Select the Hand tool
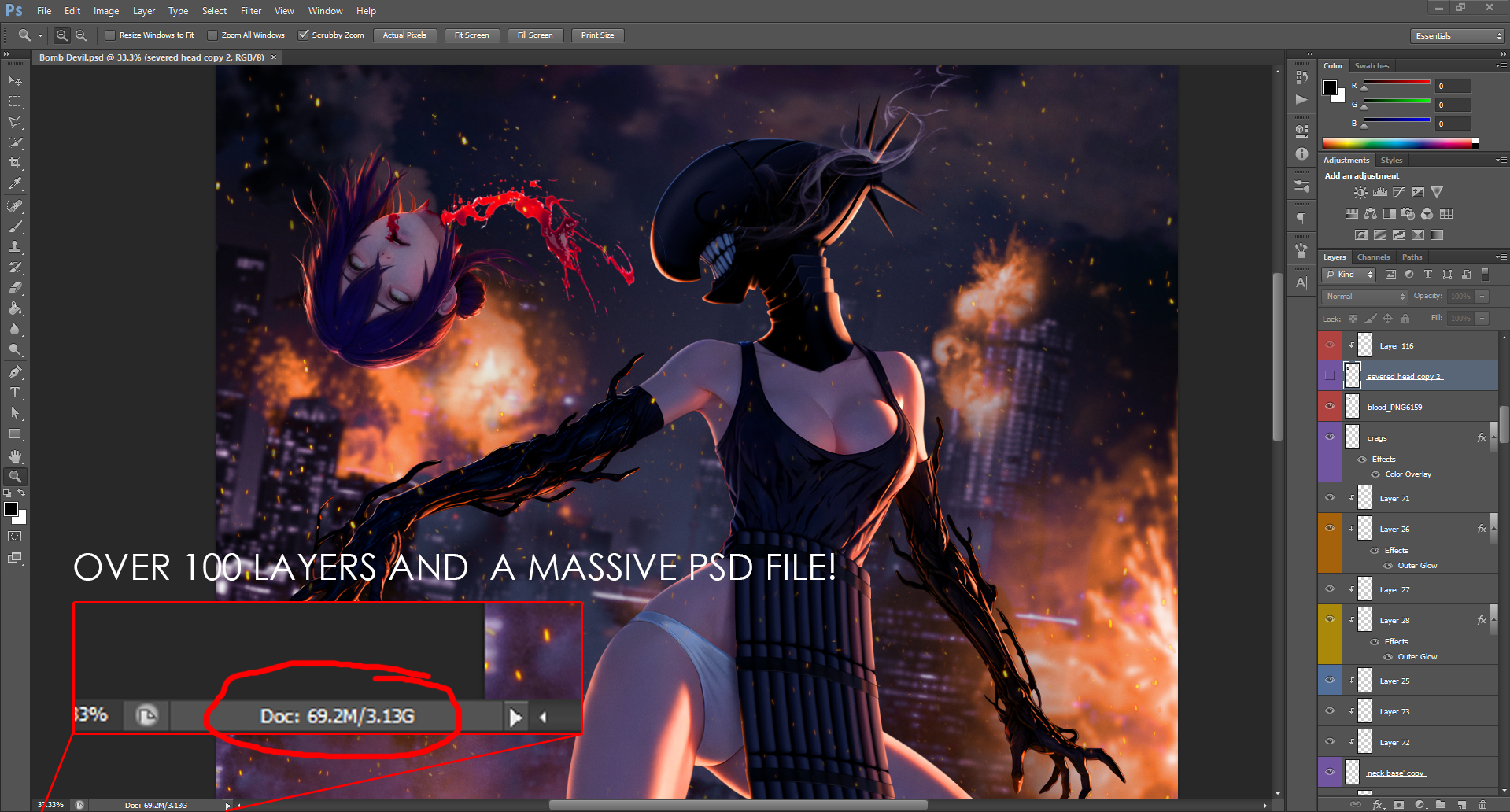The image size is (1510, 812). pos(15,456)
